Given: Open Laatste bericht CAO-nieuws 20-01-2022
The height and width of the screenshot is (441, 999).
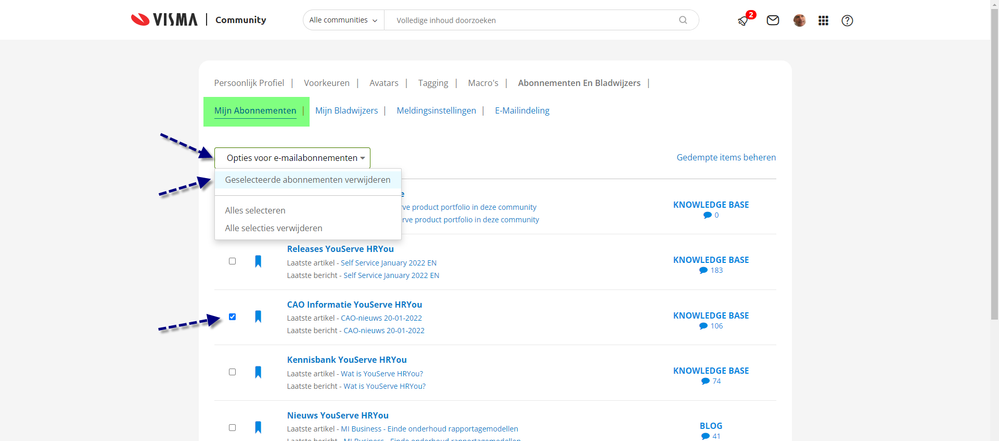Looking at the screenshot, I should coord(384,331).
